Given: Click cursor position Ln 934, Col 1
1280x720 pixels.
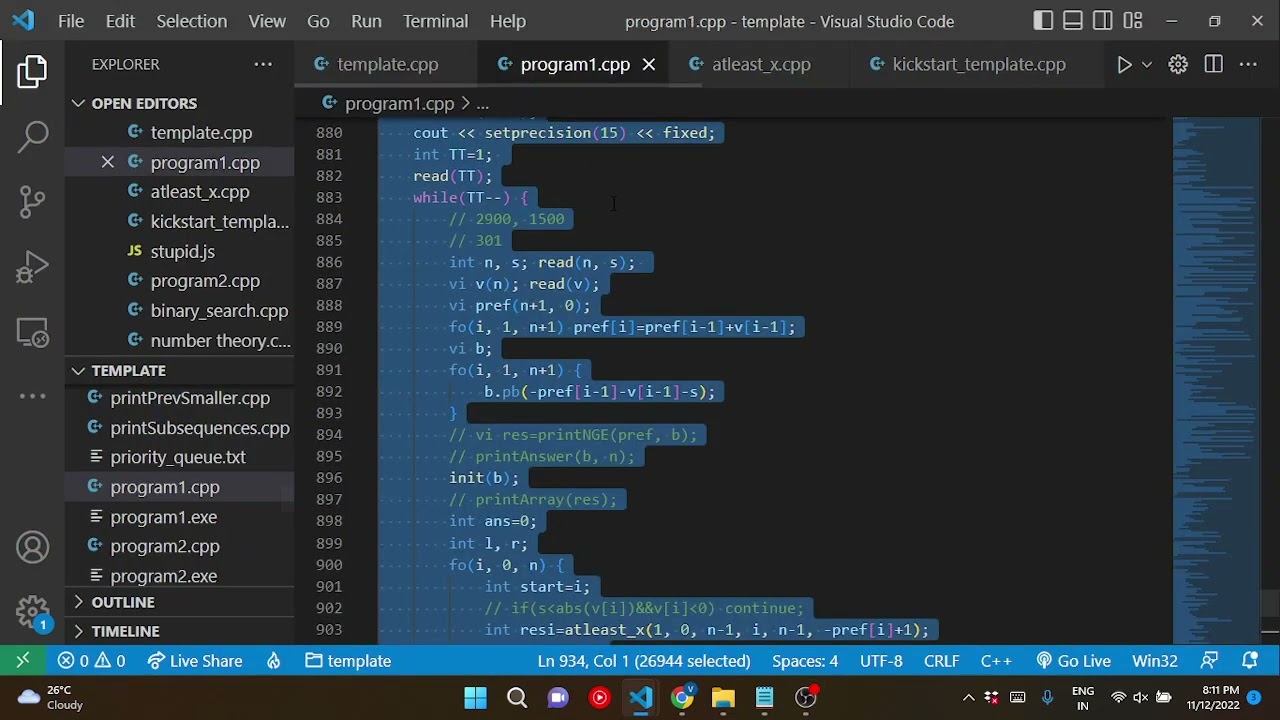Looking at the screenshot, I should coord(644,661).
